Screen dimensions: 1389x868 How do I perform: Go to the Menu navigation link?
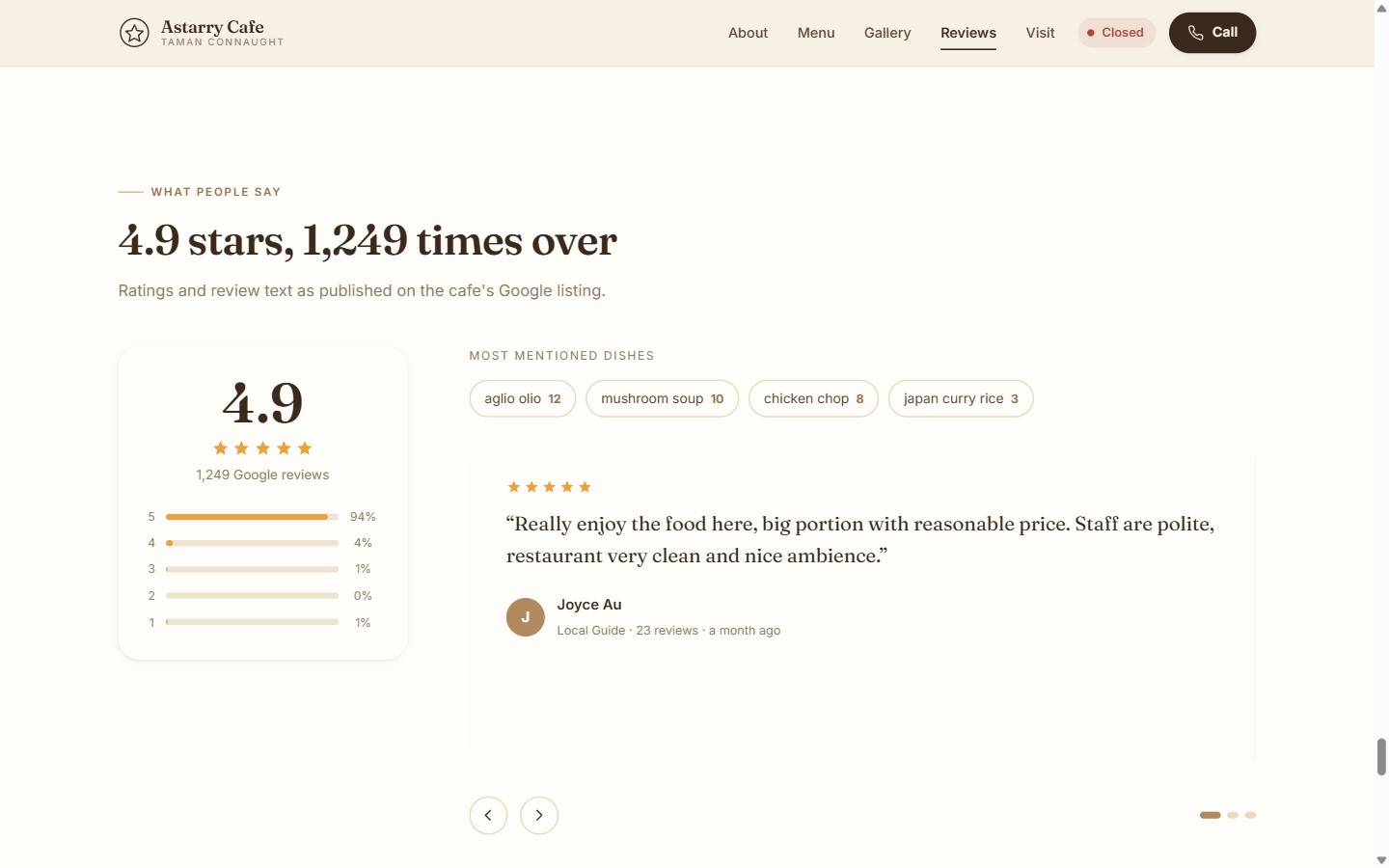pyautogui.click(x=816, y=33)
